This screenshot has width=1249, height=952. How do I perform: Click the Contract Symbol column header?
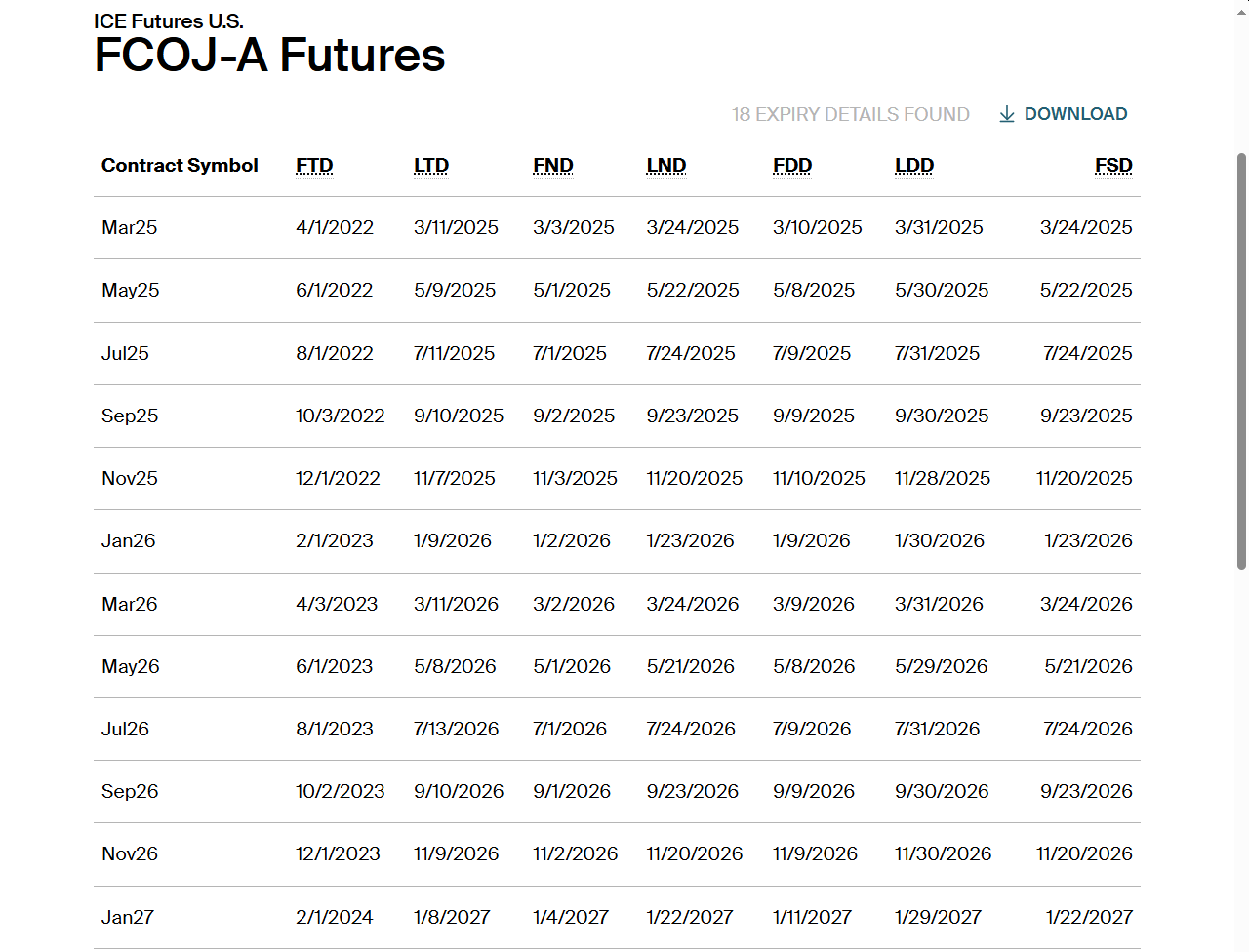pyautogui.click(x=180, y=166)
